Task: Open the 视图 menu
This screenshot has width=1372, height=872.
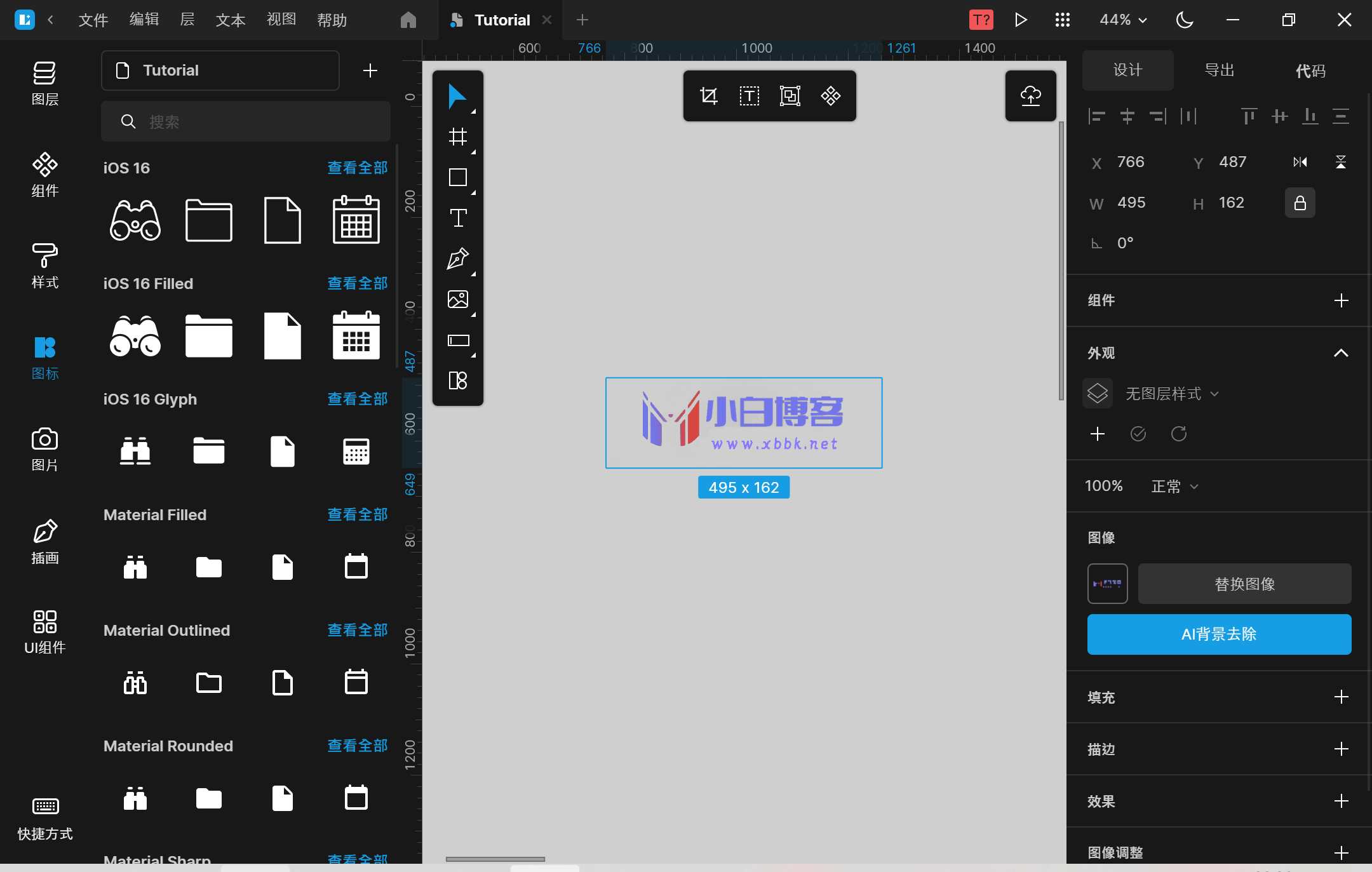Action: coord(281,20)
